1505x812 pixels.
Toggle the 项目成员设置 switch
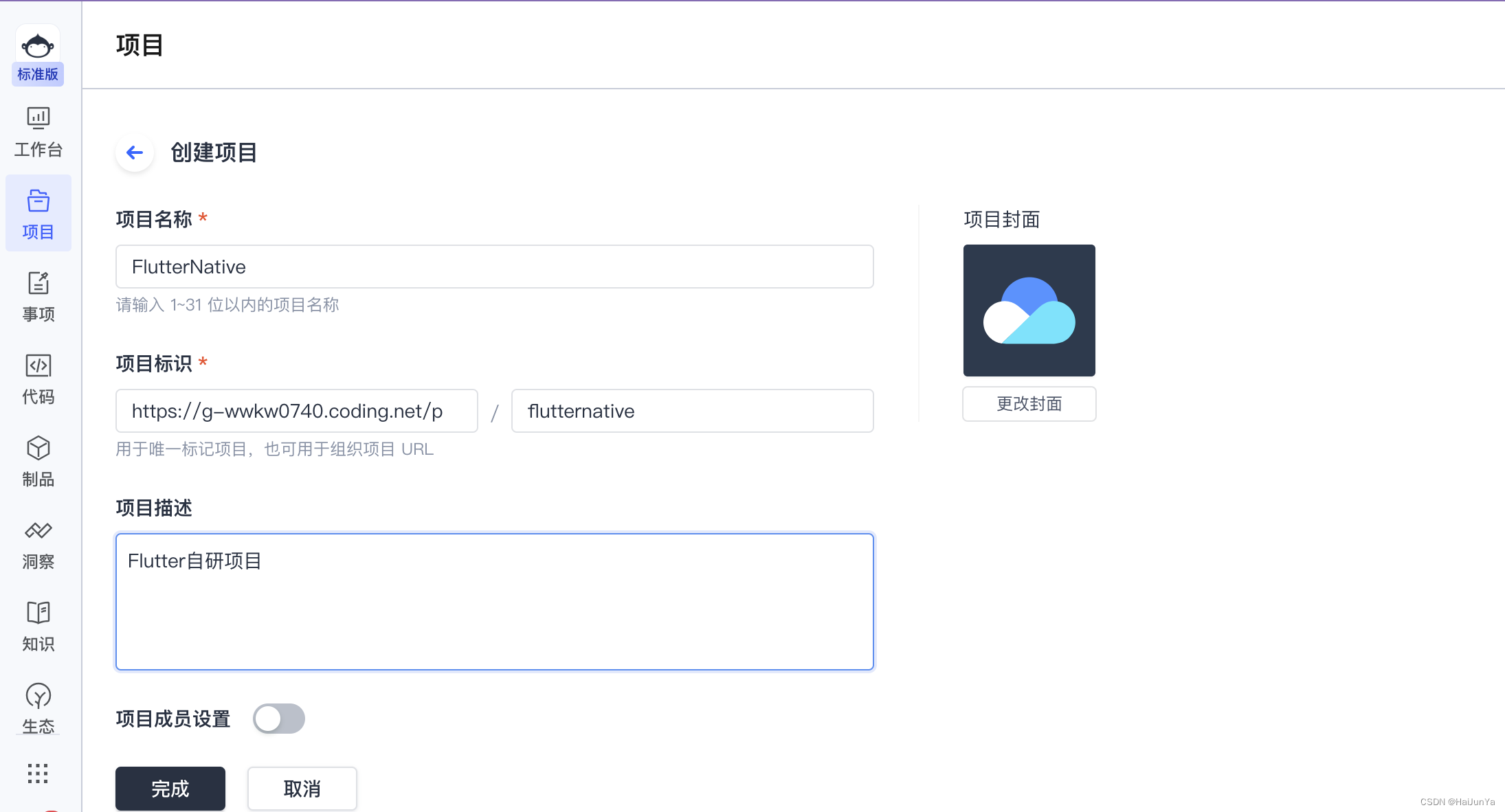click(279, 719)
